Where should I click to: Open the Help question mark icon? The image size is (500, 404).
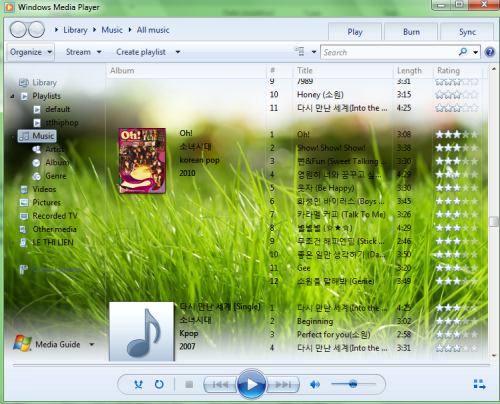[x=490, y=52]
